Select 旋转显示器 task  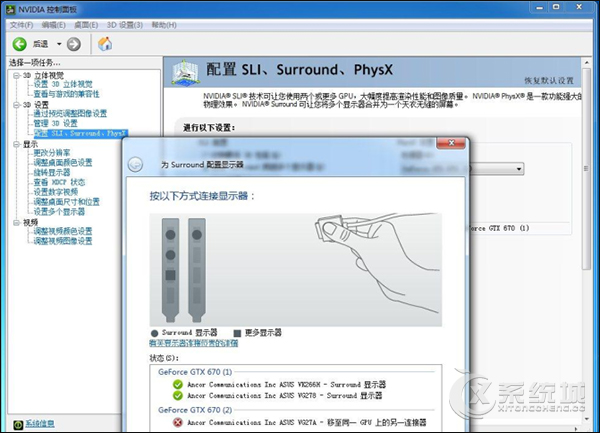(52, 173)
